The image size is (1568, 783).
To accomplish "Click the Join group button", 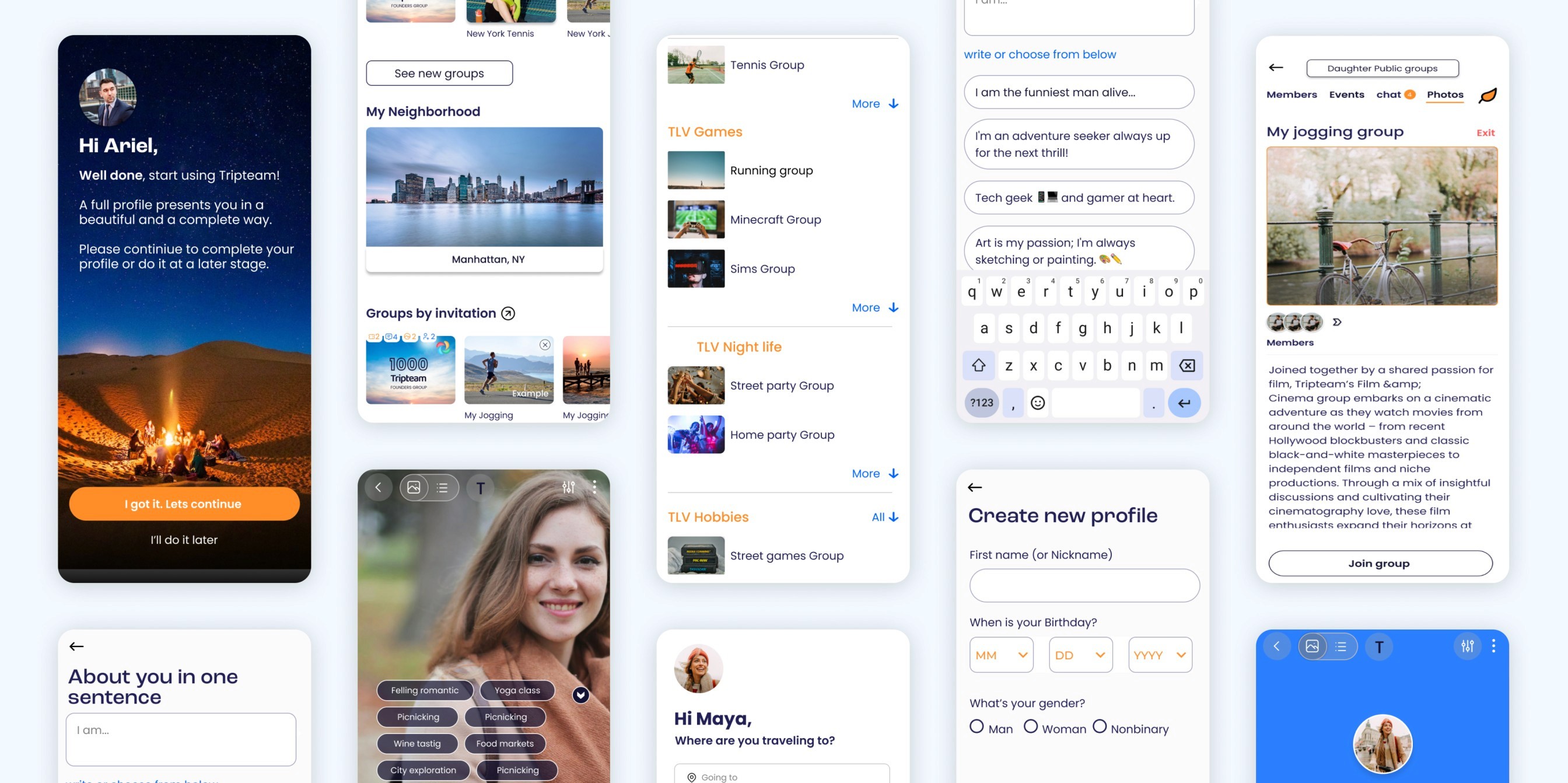I will click(x=1380, y=564).
